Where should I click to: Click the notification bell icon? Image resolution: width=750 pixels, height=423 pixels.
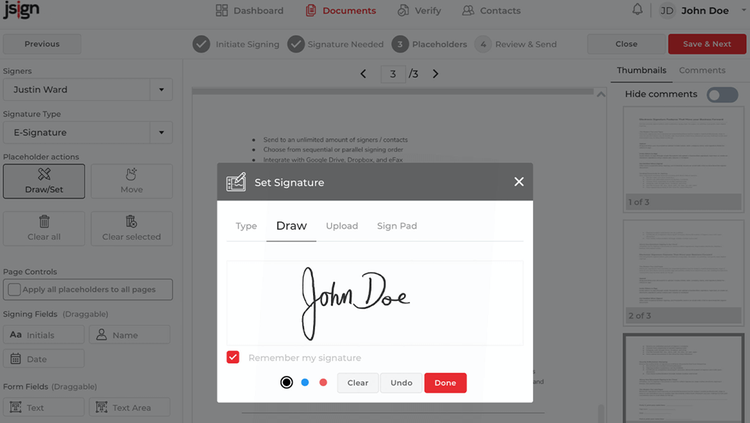click(637, 10)
